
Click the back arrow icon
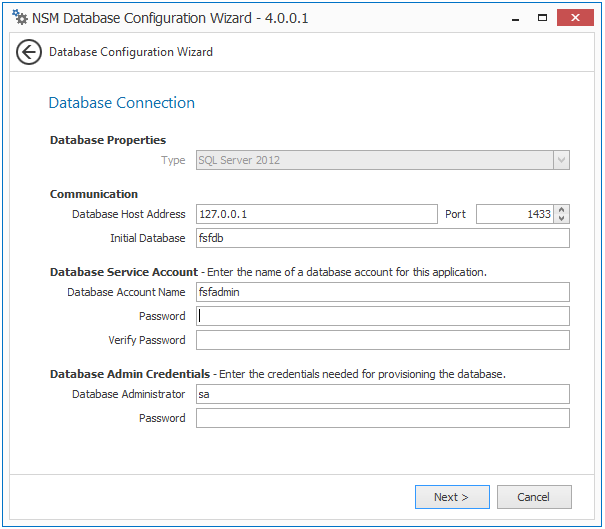coord(28,52)
